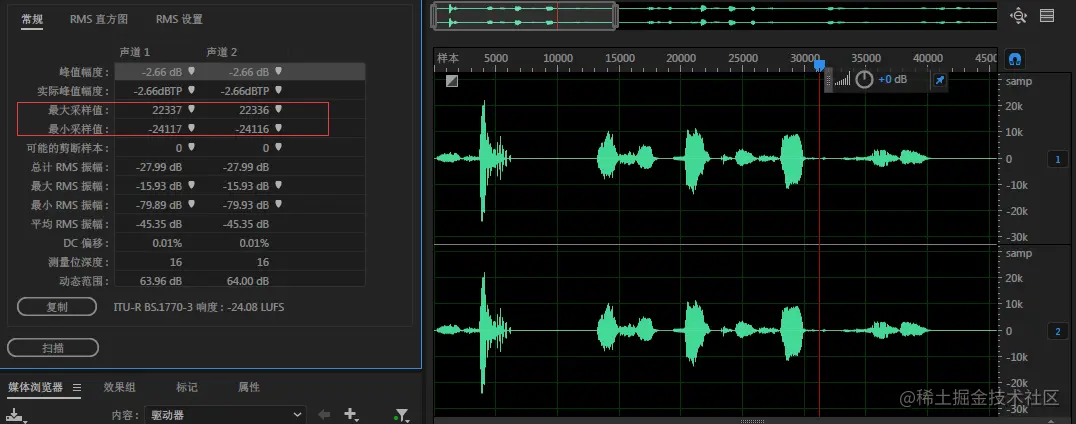Click the 20000 mark on the sample ruler

pos(681,58)
